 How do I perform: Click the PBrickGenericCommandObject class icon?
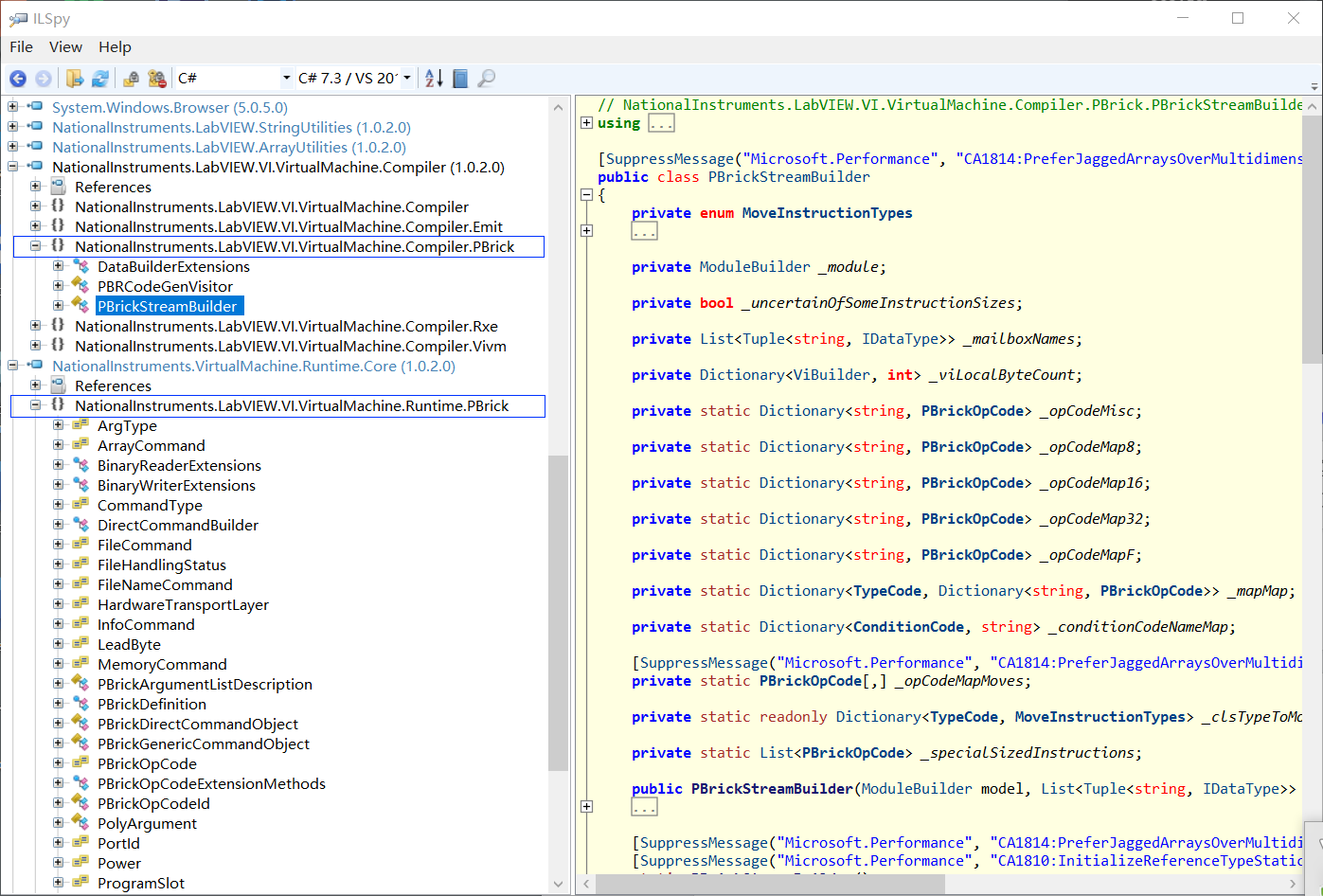[x=80, y=743]
